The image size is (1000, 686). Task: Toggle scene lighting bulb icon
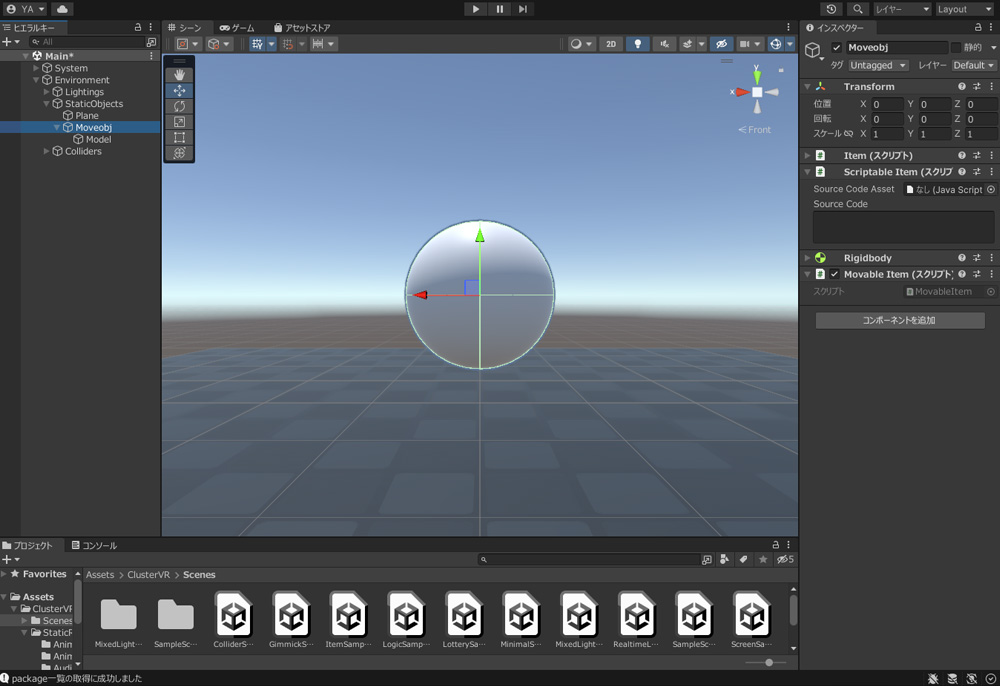tap(638, 44)
